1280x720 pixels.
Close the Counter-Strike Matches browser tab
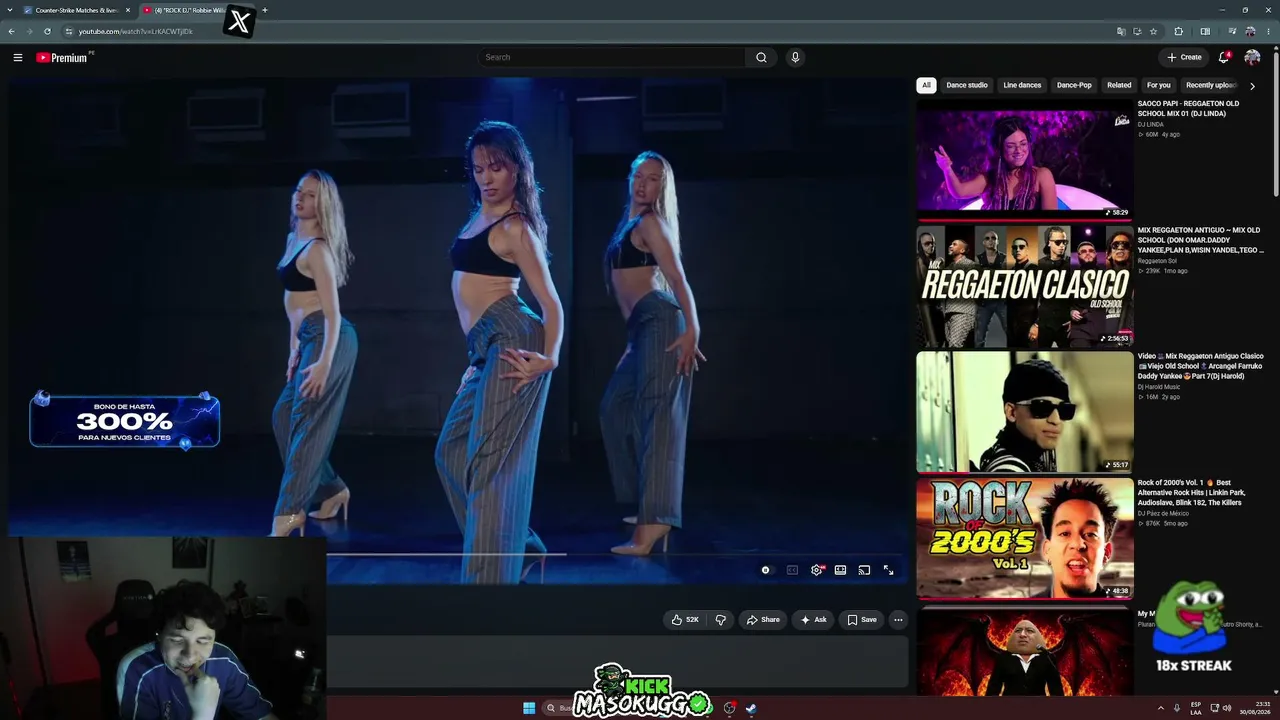(x=128, y=10)
